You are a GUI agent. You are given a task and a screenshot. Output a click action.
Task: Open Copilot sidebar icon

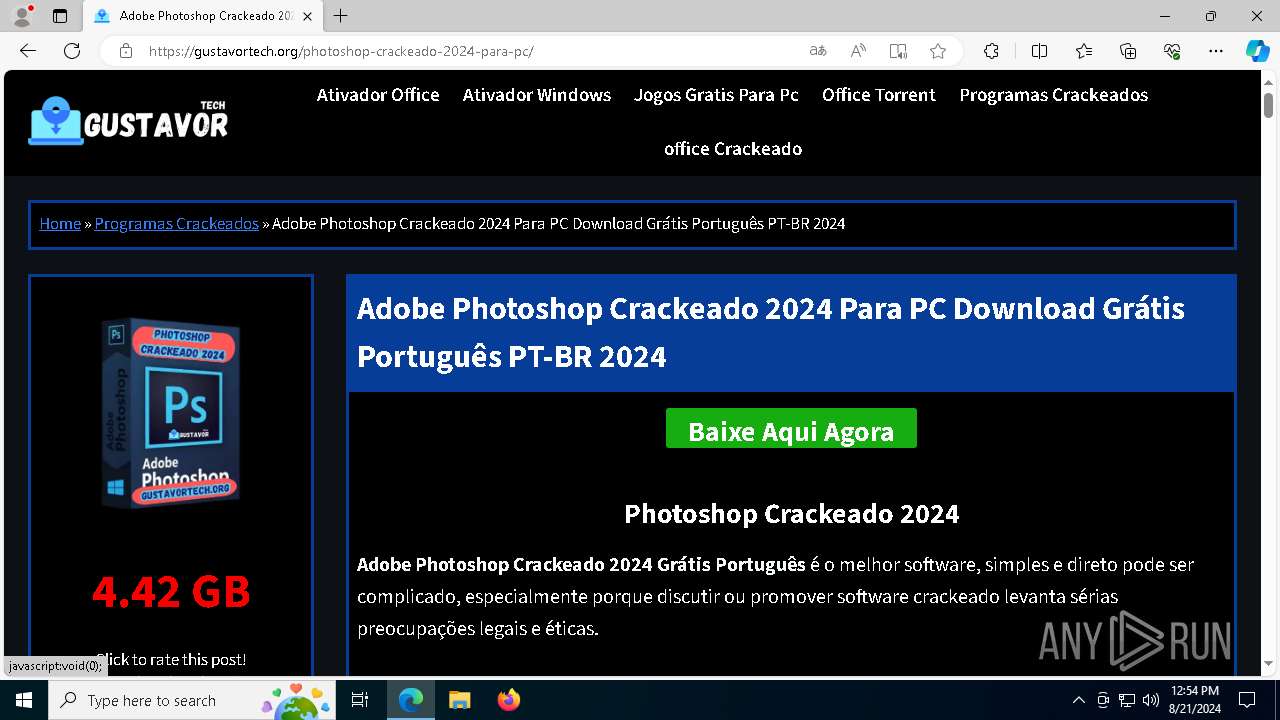point(1257,51)
